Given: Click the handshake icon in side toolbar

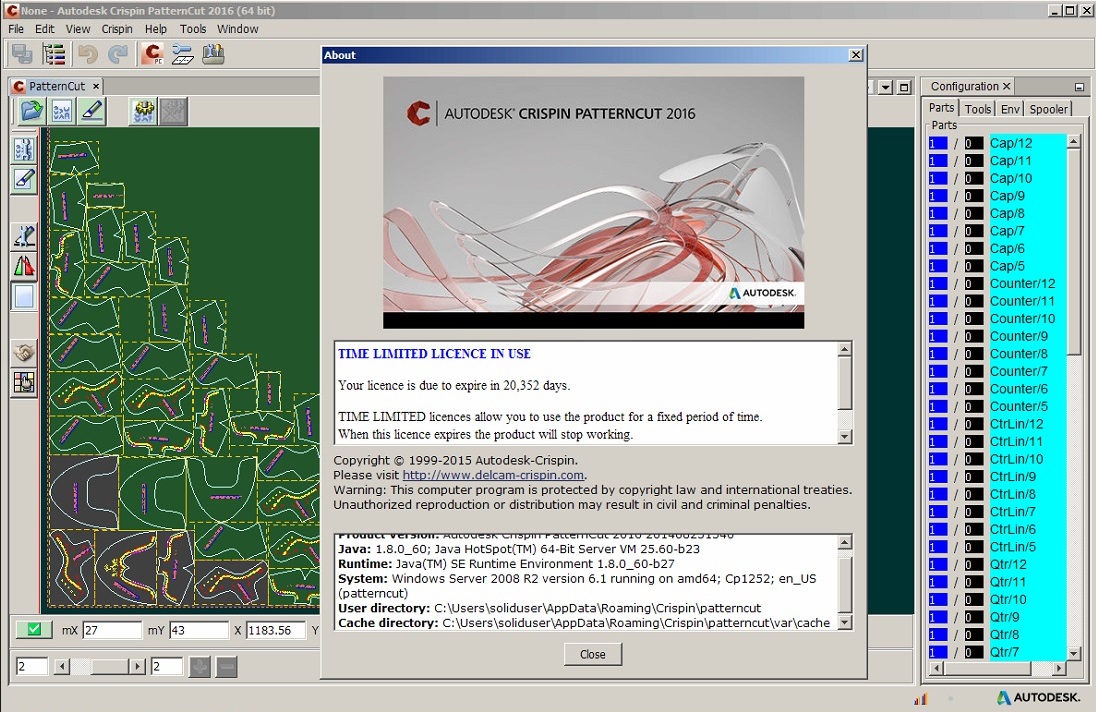Looking at the screenshot, I should click(x=24, y=352).
